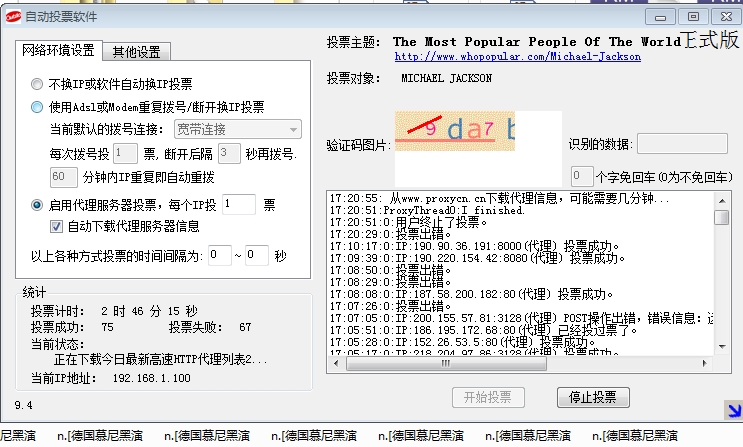This screenshot has width=743, height=447.
Task: Click log line with IP 190.220.154.42:8080
Action: [x=477, y=258]
